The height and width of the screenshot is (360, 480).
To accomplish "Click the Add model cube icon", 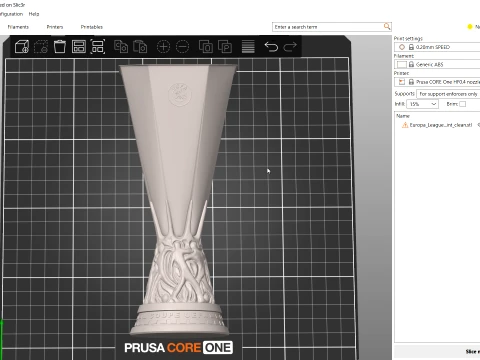I will pos(22,47).
